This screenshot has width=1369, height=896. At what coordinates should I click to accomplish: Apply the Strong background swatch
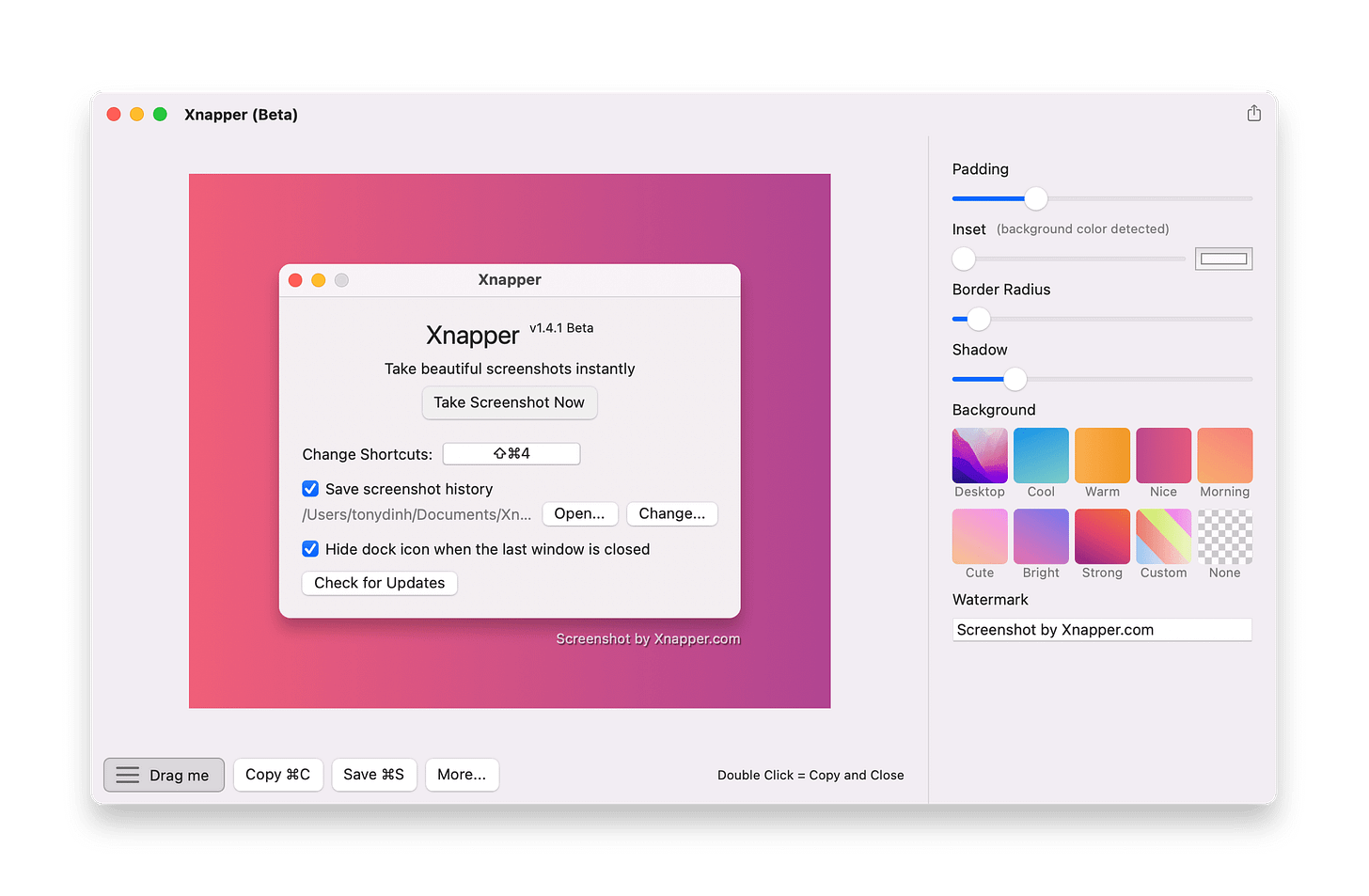(1102, 536)
